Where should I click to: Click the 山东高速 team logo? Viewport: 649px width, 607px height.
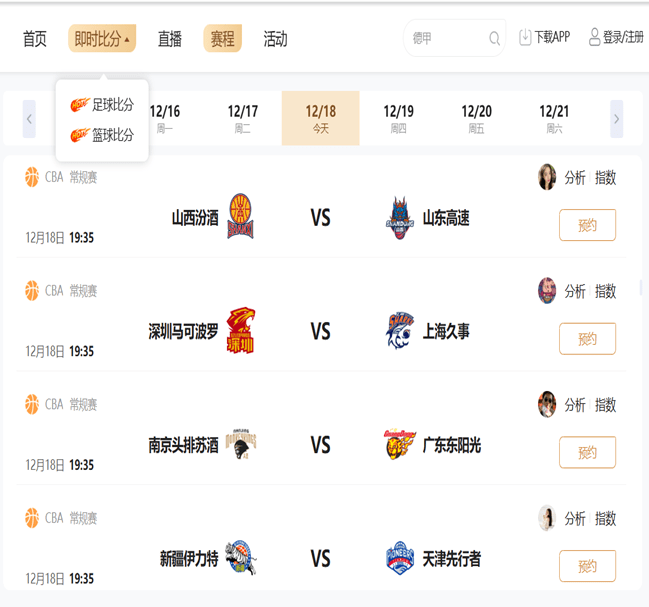[x=399, y=217]
